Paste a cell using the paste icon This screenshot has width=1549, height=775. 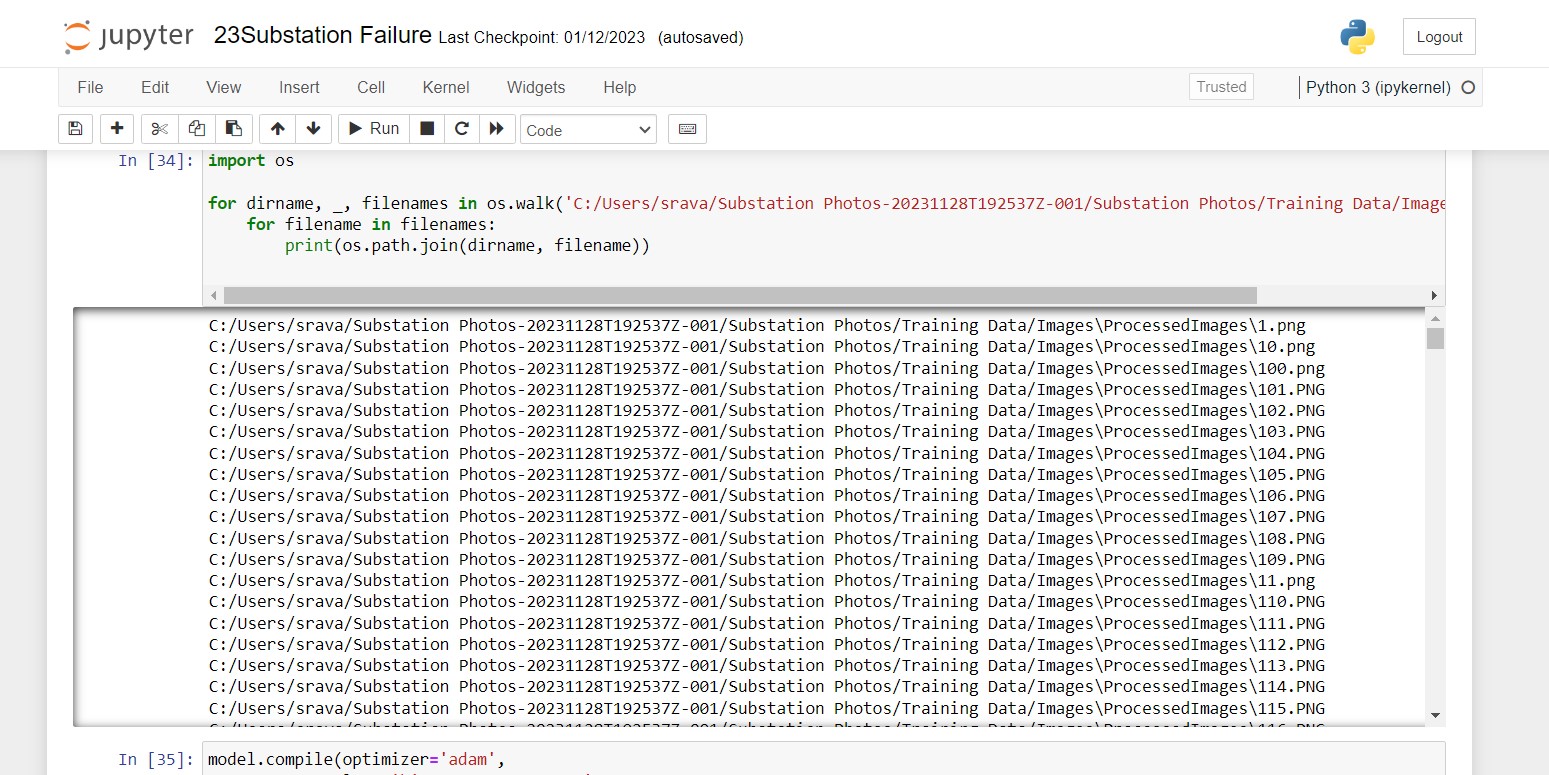click(234, 128)
